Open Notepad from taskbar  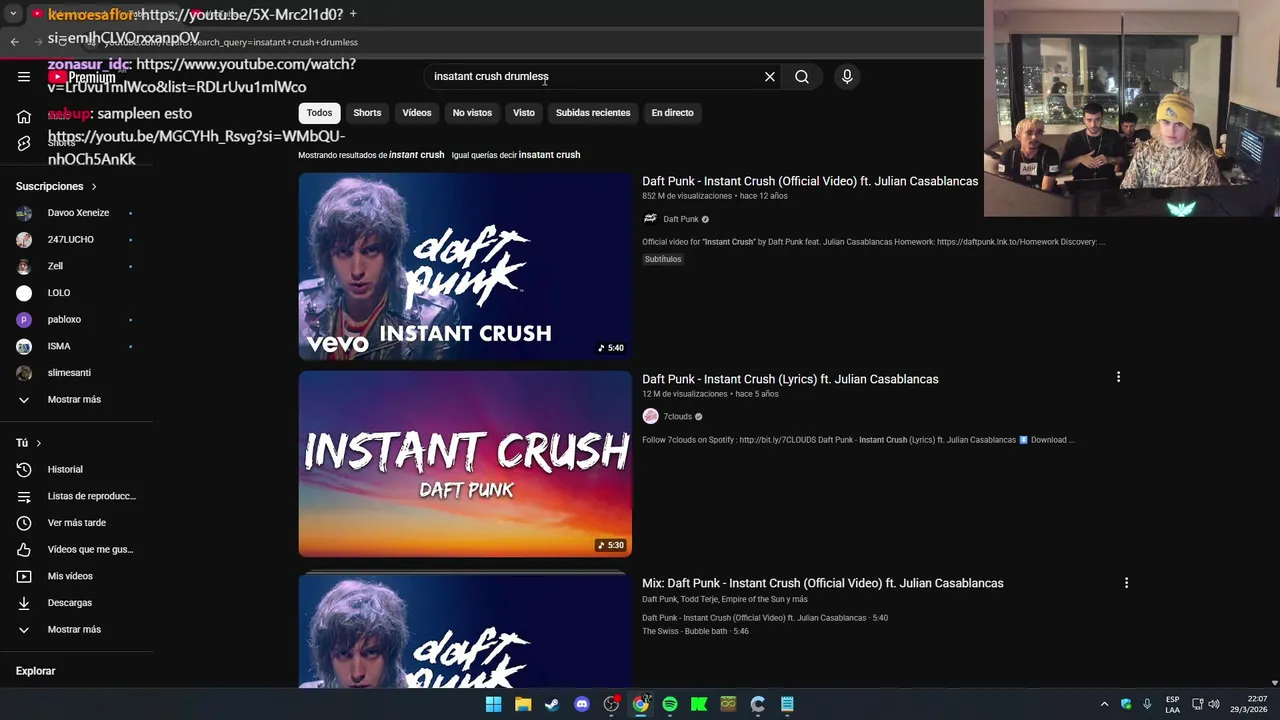(787, 704)
